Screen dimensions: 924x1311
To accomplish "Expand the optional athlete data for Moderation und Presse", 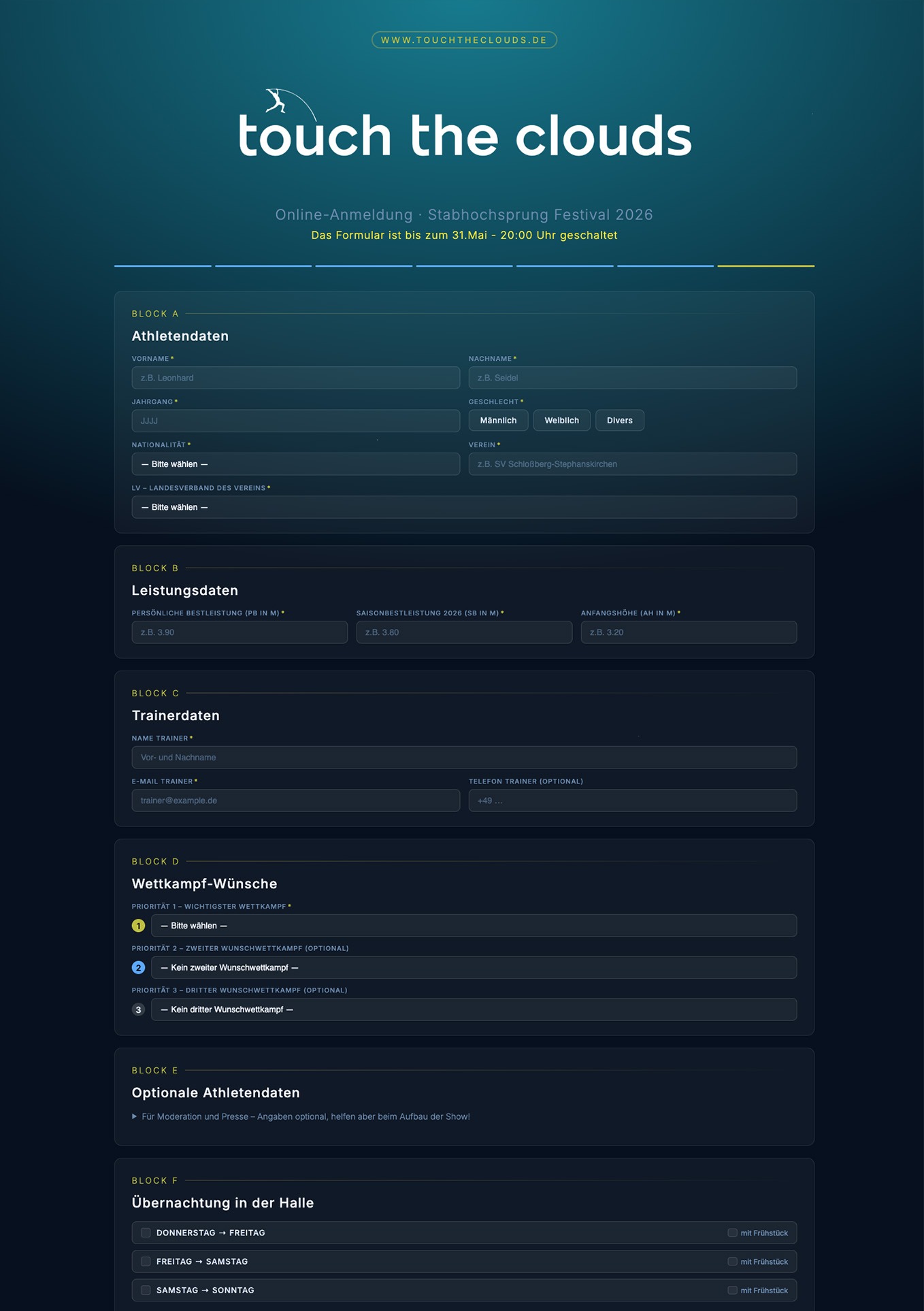I will (x=305, y=1116).
